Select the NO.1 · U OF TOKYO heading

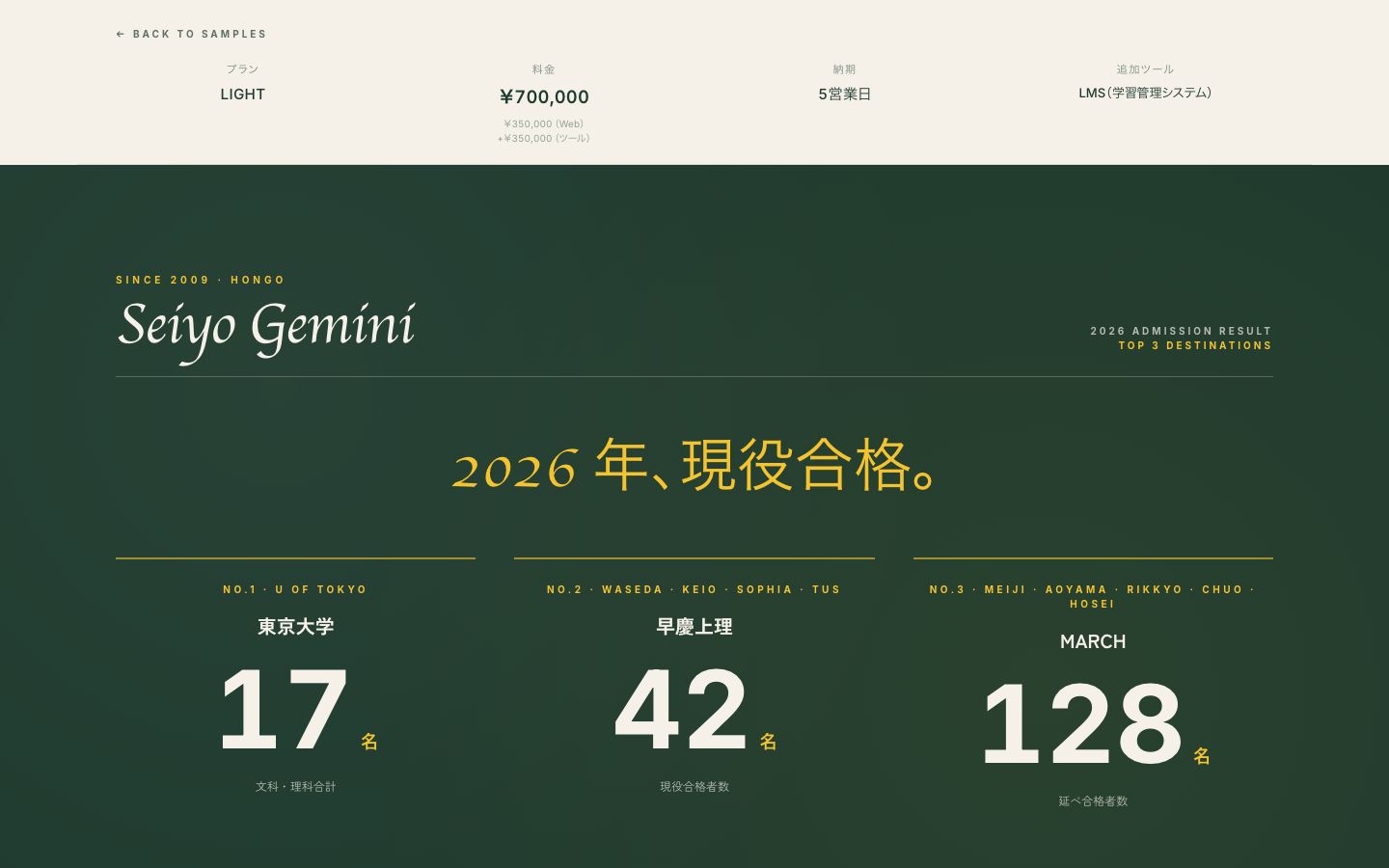coord(295,589)
